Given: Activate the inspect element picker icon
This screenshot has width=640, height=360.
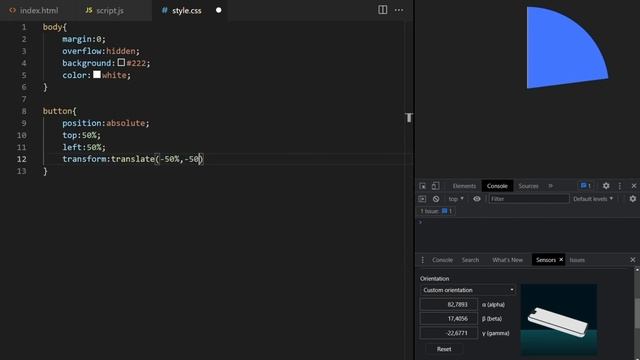Looking at the screenshot, I should (422, 186).
